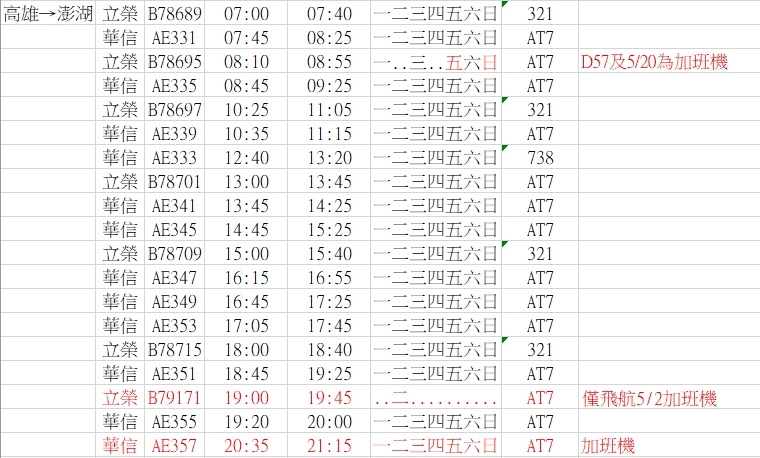Viewport: 760px width, 458px height.
Task: Select arrival time 14:25
Action: coord(330,205)
